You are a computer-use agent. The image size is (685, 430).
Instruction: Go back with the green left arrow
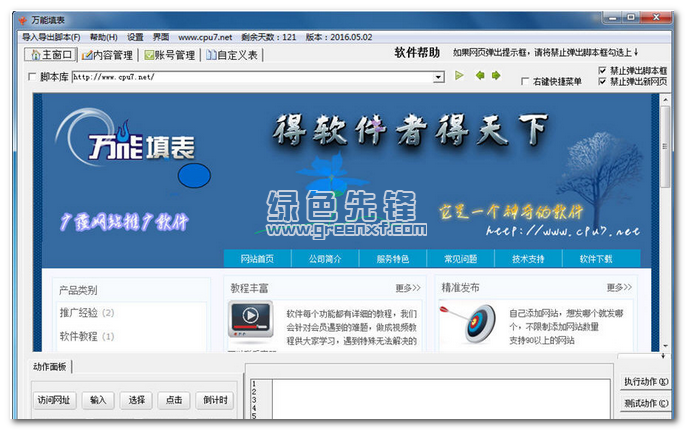click(480, 76)
